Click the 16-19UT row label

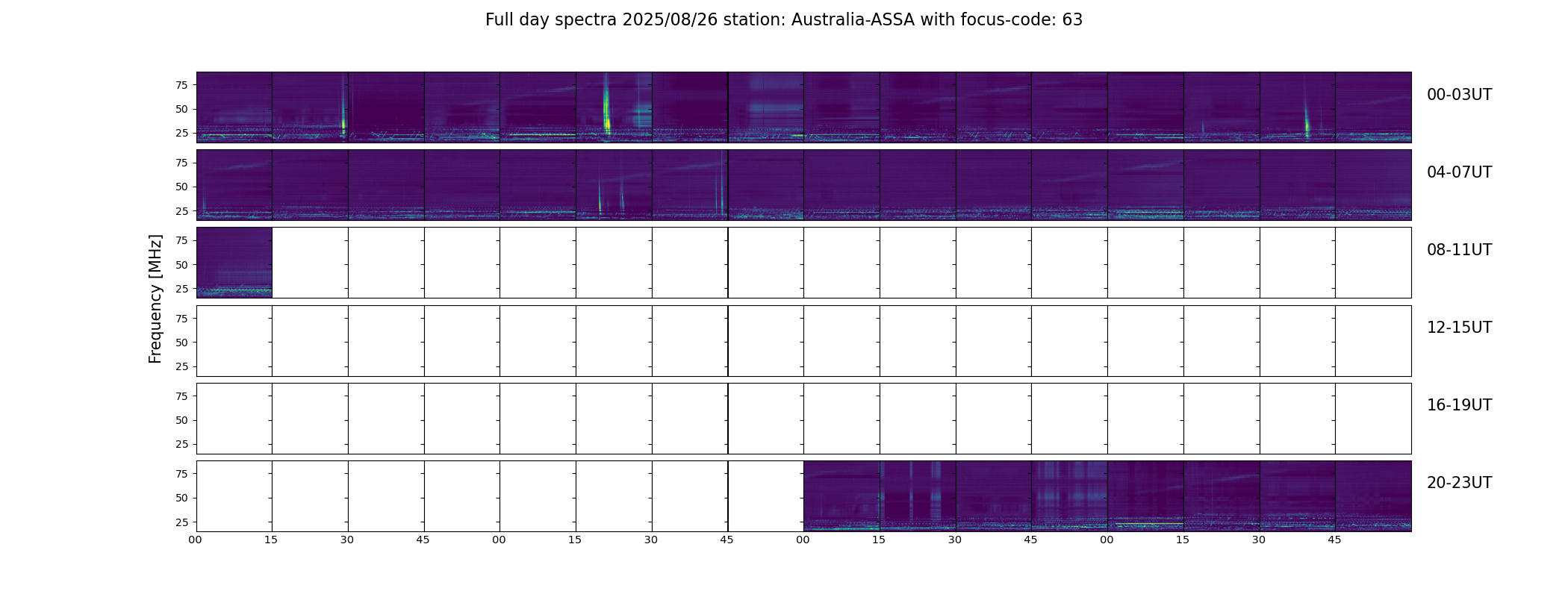coord(1459,405)
